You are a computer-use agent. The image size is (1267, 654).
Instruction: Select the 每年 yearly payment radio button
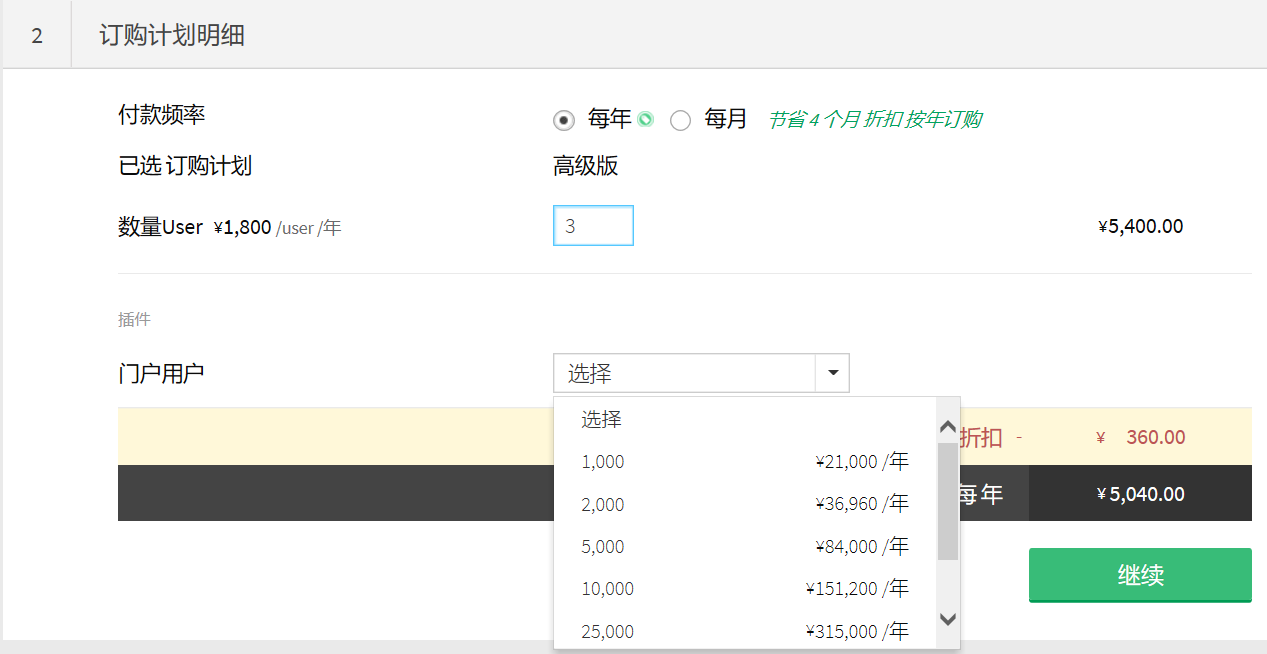(x=564, y=121)
